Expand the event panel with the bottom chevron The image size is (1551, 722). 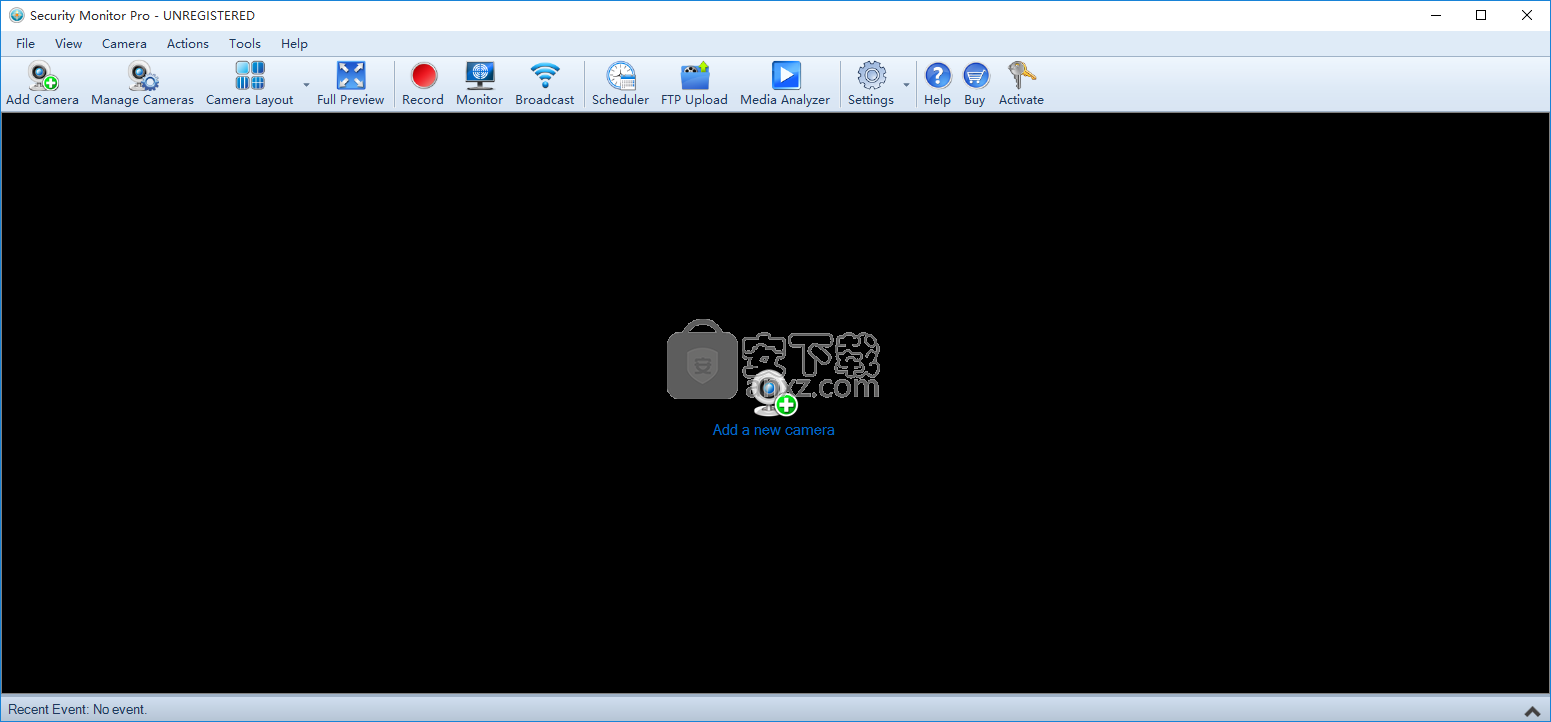point(1532,710)
